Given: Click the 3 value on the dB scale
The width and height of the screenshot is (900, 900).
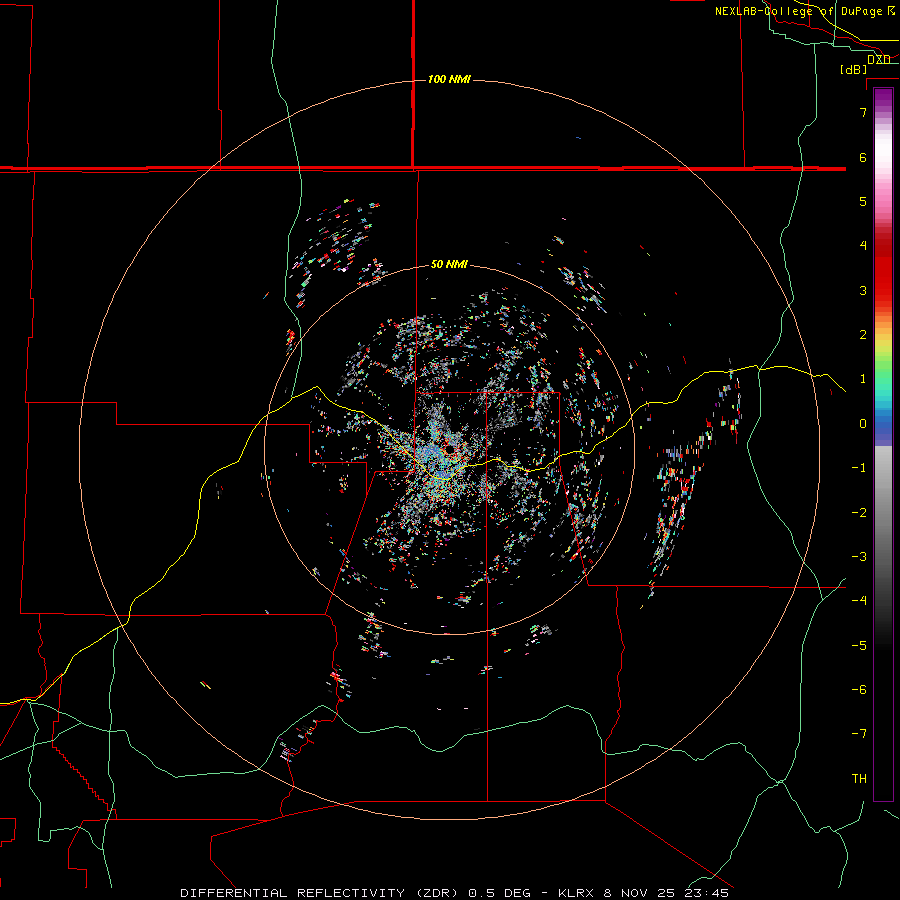Looking at the screenshot, I should [x=863, y=290].
